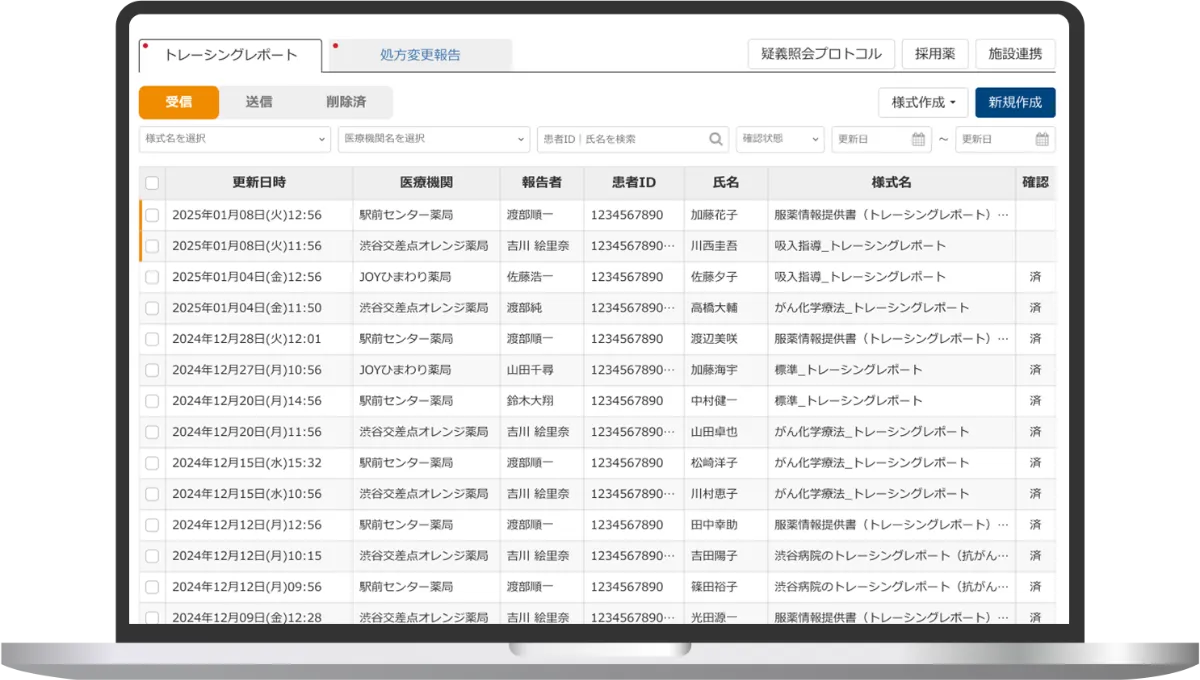
Task: Check the row dated 2024年12月28日(火)12:01
Action: 152,339
